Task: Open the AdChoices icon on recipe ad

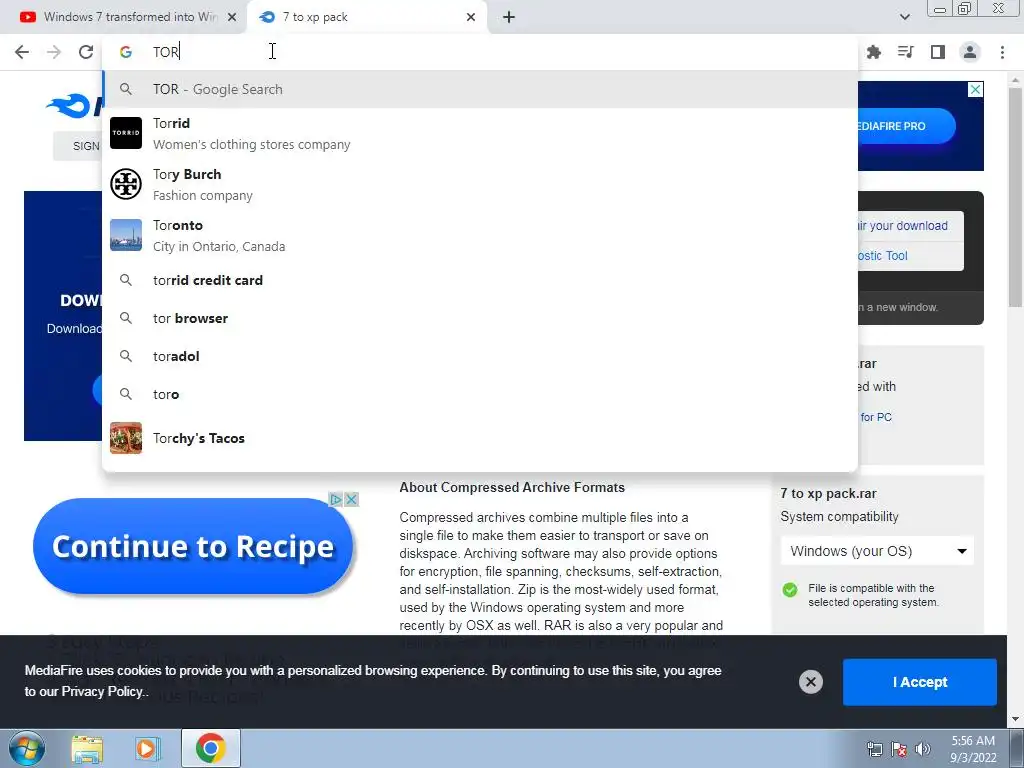Action: [336, 500]
